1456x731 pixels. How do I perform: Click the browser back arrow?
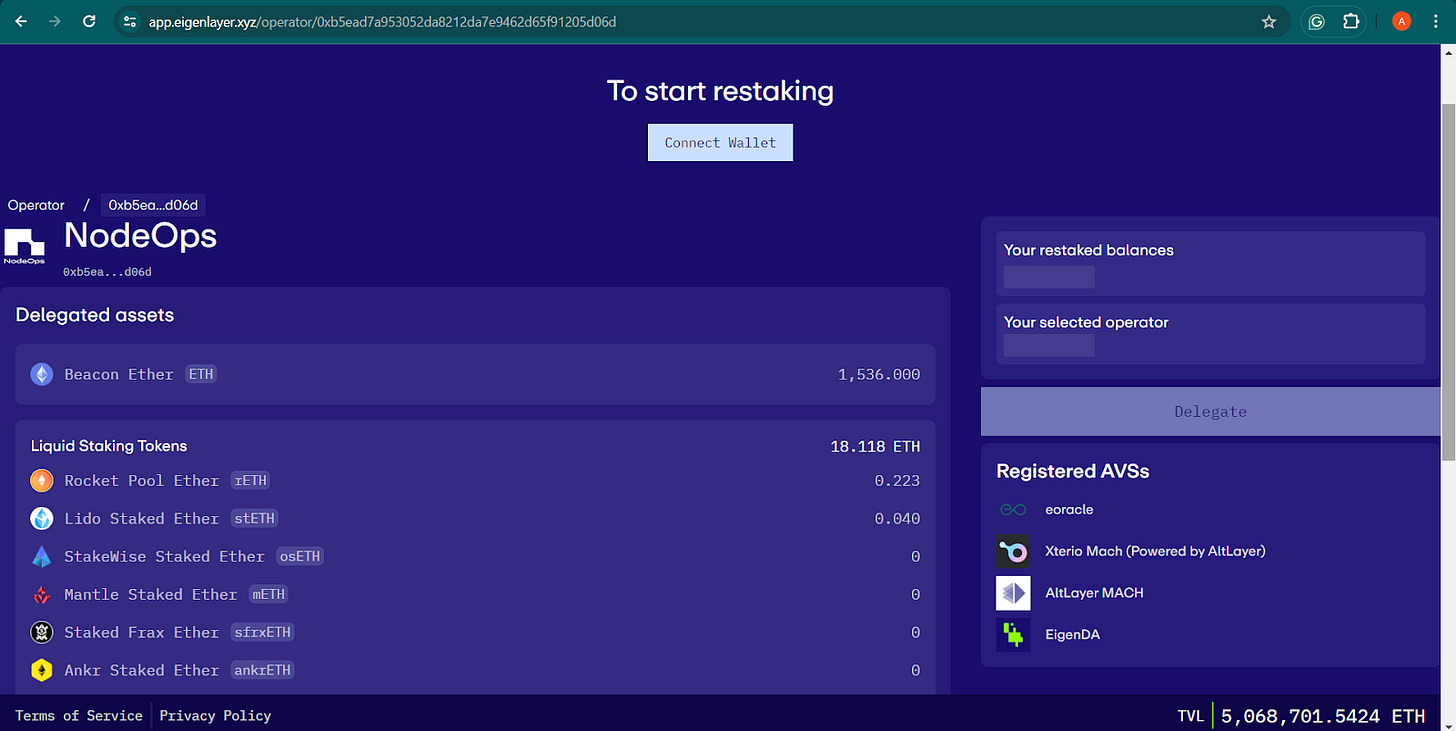tap(21, 21)
